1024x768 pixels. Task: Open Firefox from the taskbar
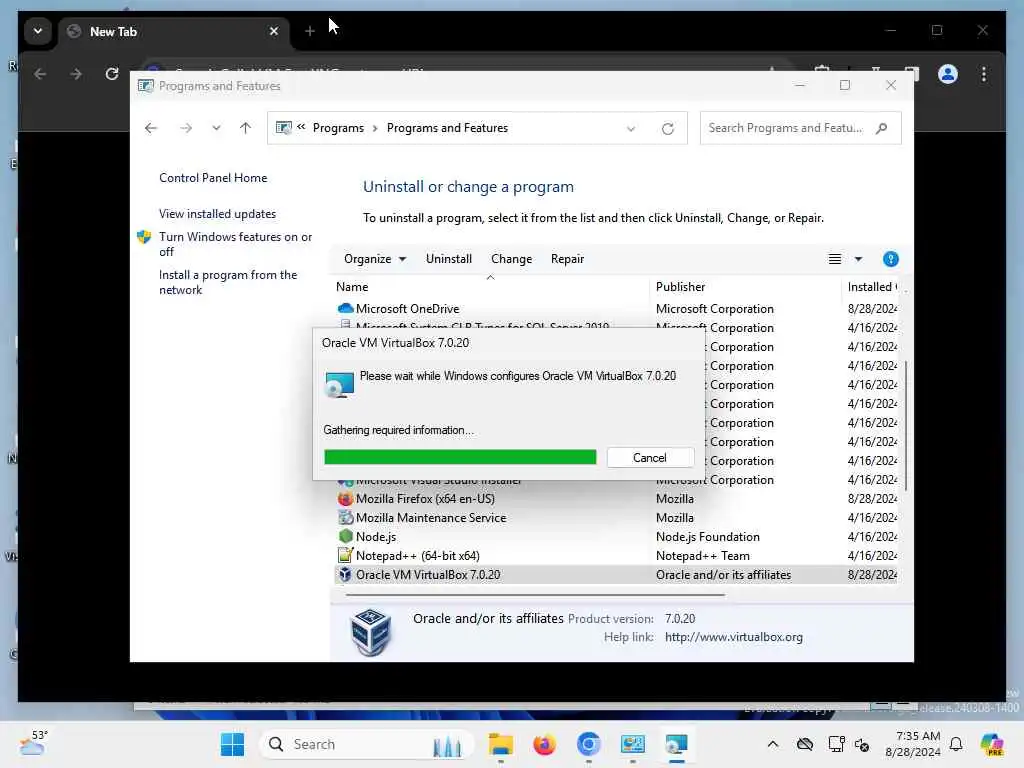pyautogui.click(x=544, y=744)
